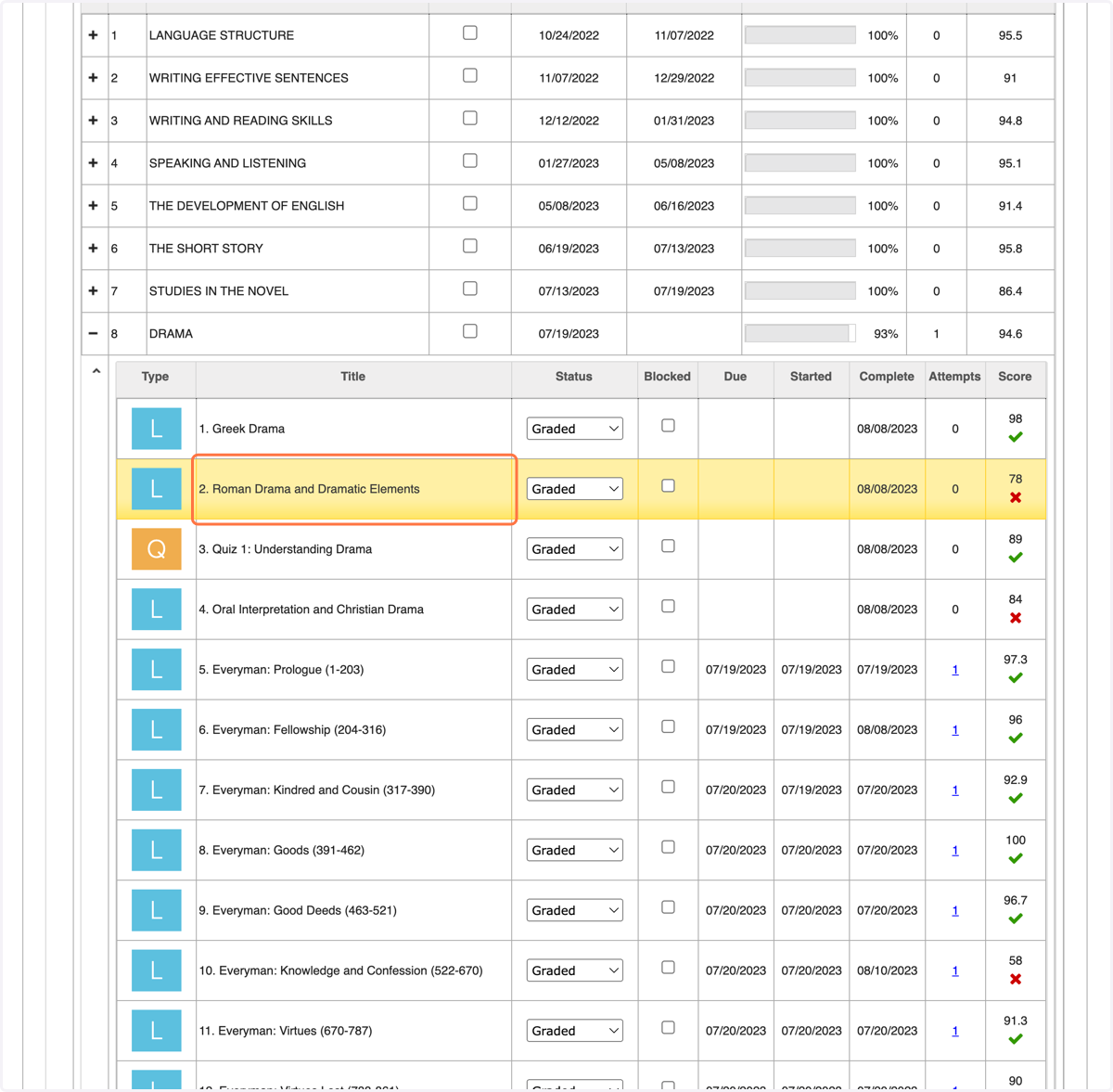This screenshot has height=1092, width=1113.
Task: Click the L icon for Oral Interpretation lesson
Action: pyautogui.click(x=156, y=610)
